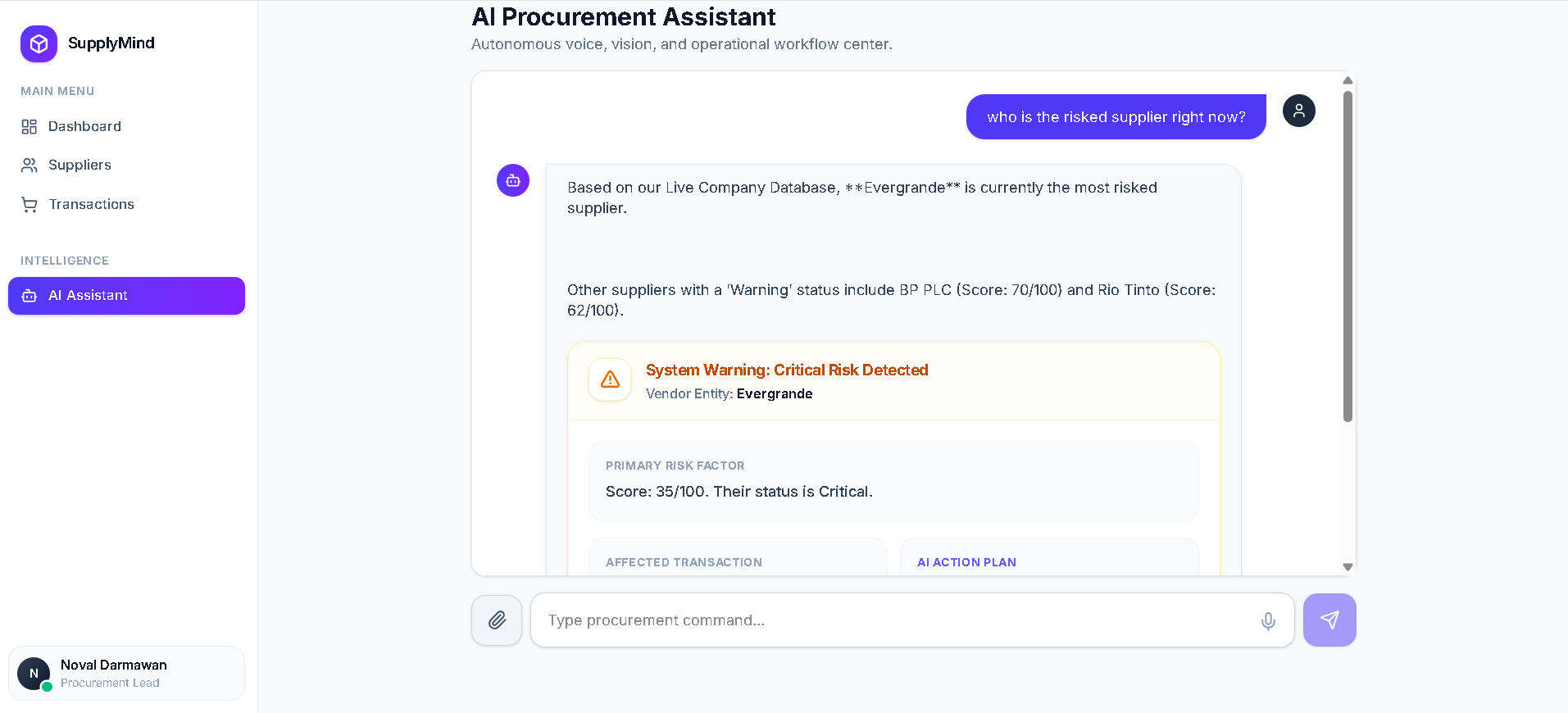Click the user avatar icon beside the question
The height and width of the screenshot is (713, 1568).
[1299, 111]
